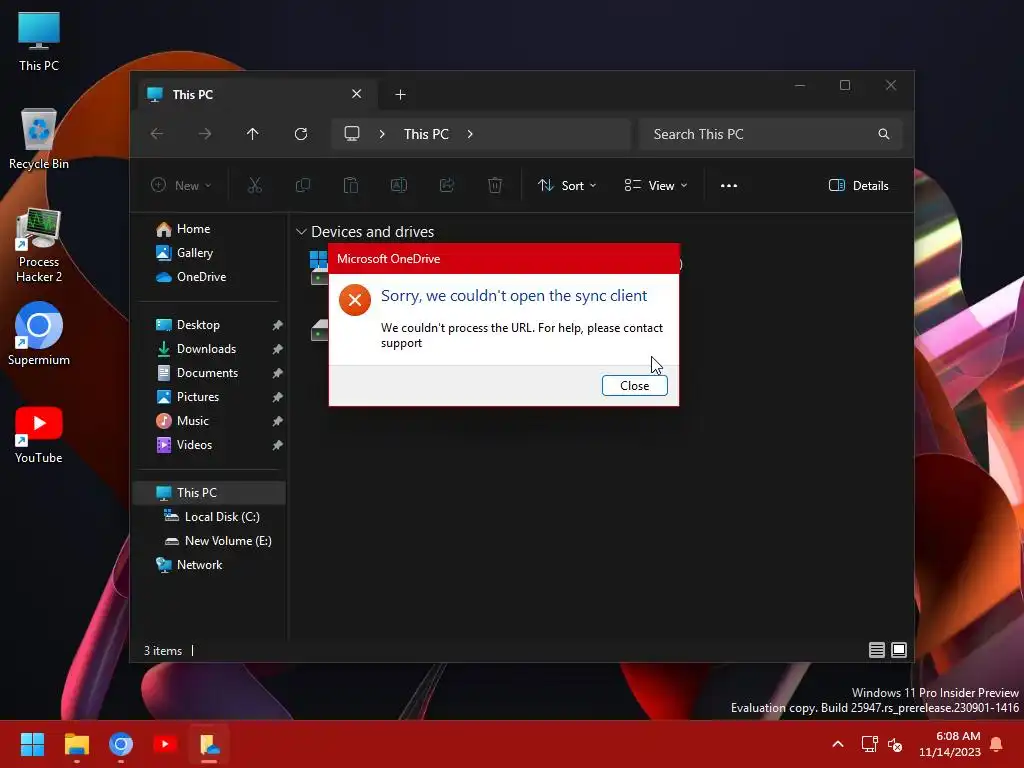This screenshot has height=768, width=1024.
Task: Expand chevron before This PC in address bar
Action: (382, 134)
